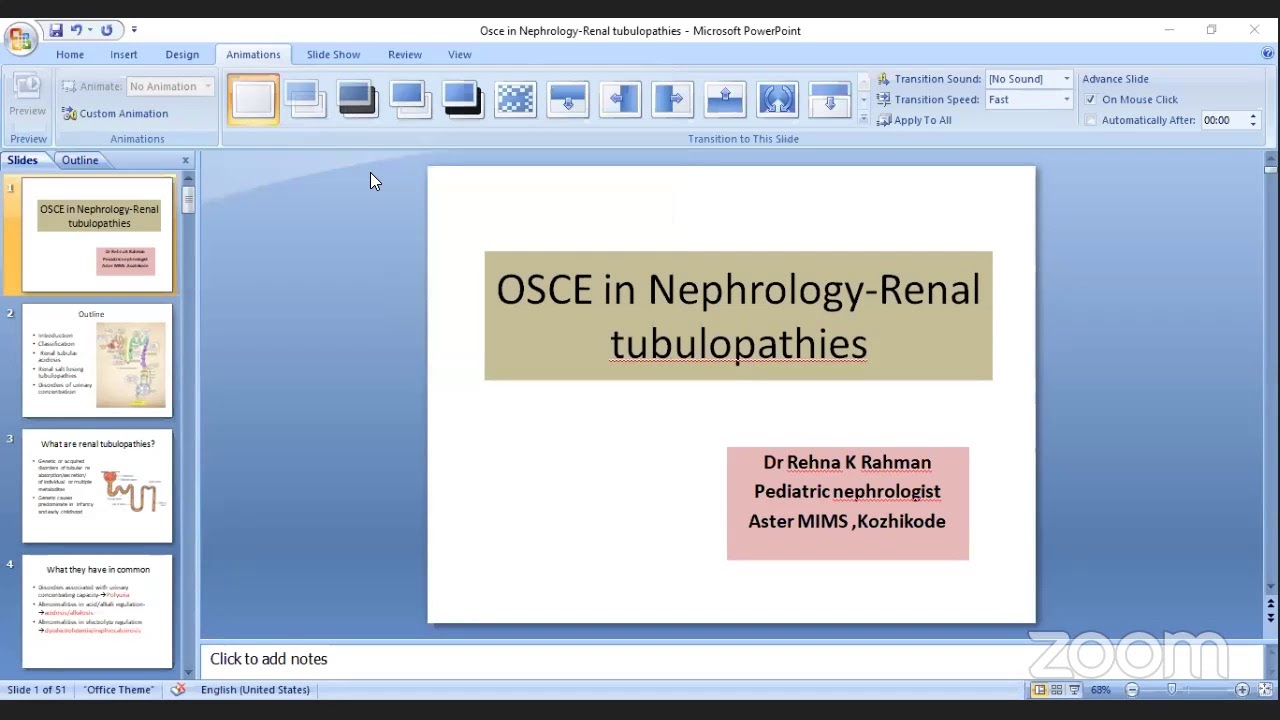The width and height of the screenshot is (1280, 720).
Task: Click the Redo/Repeat icon
Action: [x=107, y=31]
